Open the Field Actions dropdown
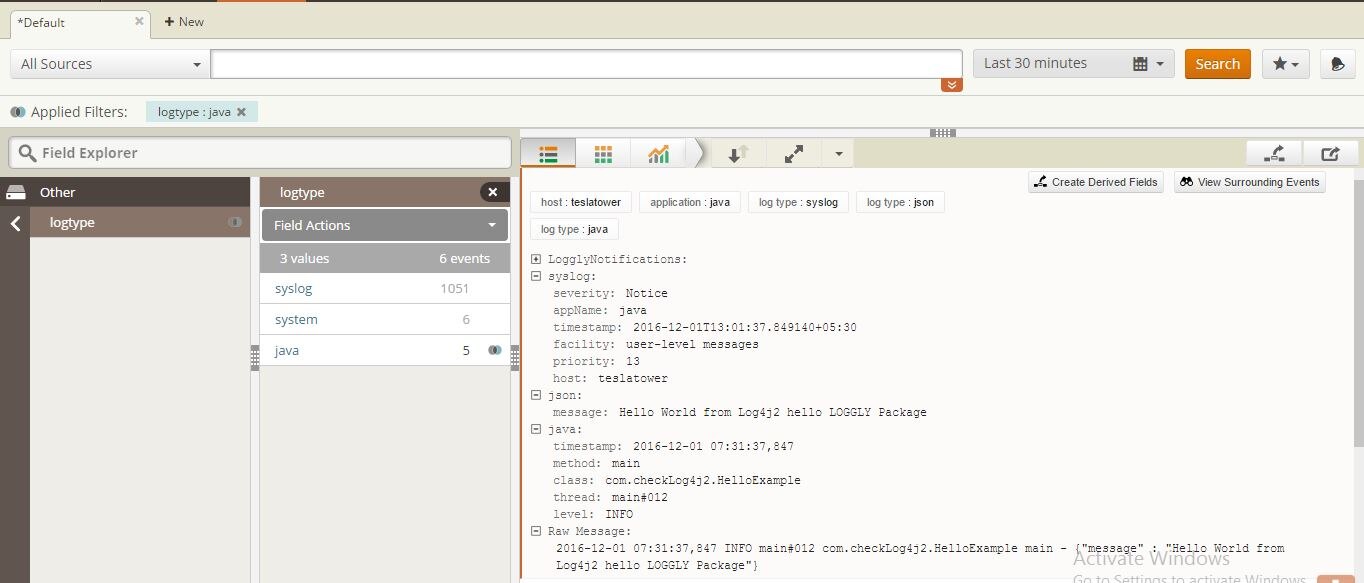 tap(385, 225)
